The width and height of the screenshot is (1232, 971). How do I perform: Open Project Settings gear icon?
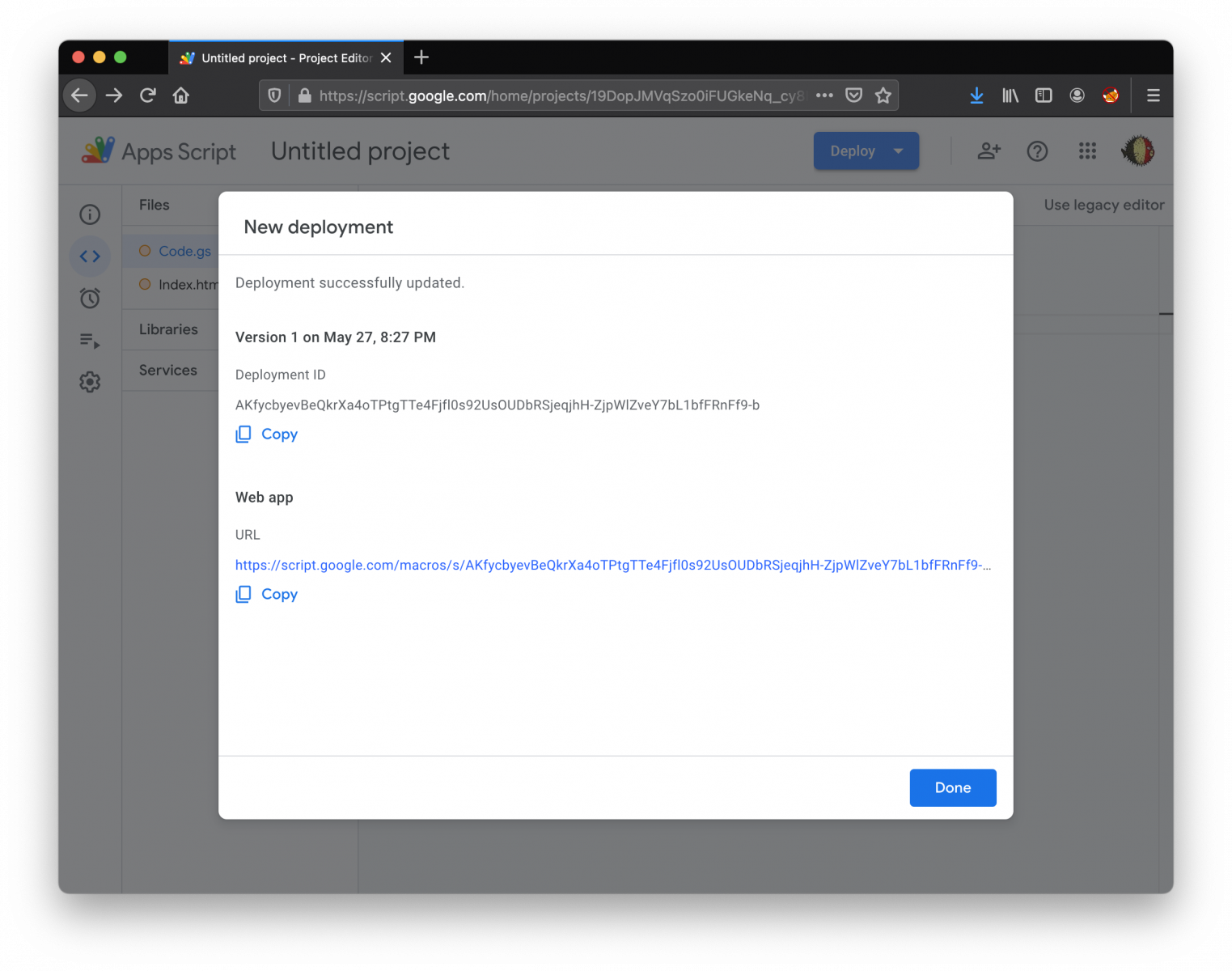[90, 382]
